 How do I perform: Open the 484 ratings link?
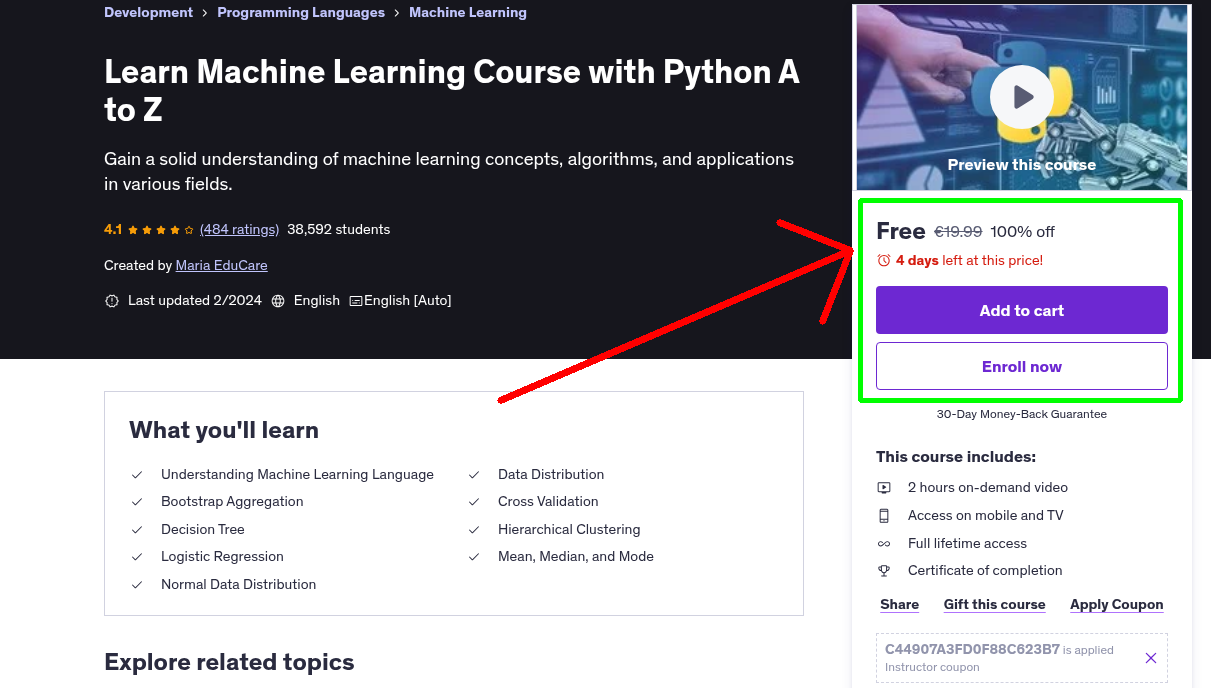239,229
